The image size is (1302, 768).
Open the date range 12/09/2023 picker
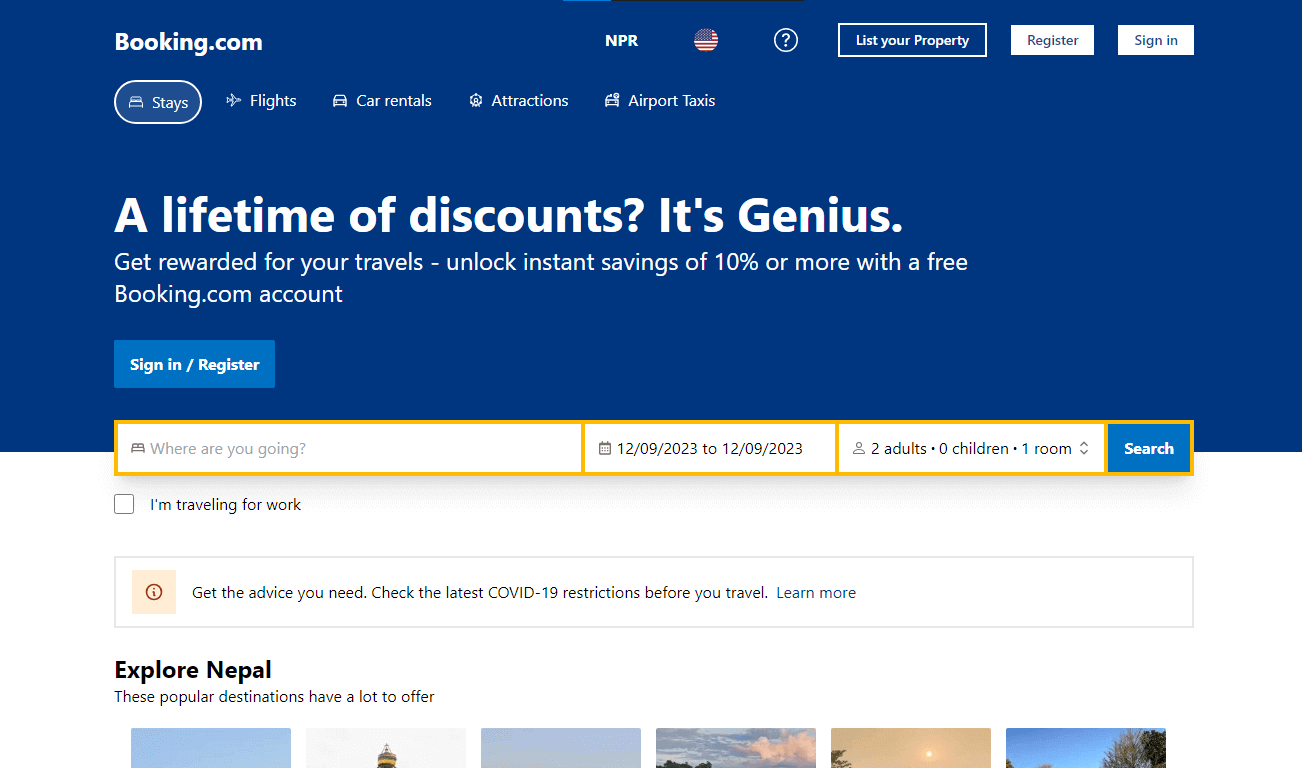click(x=710, y=448)
